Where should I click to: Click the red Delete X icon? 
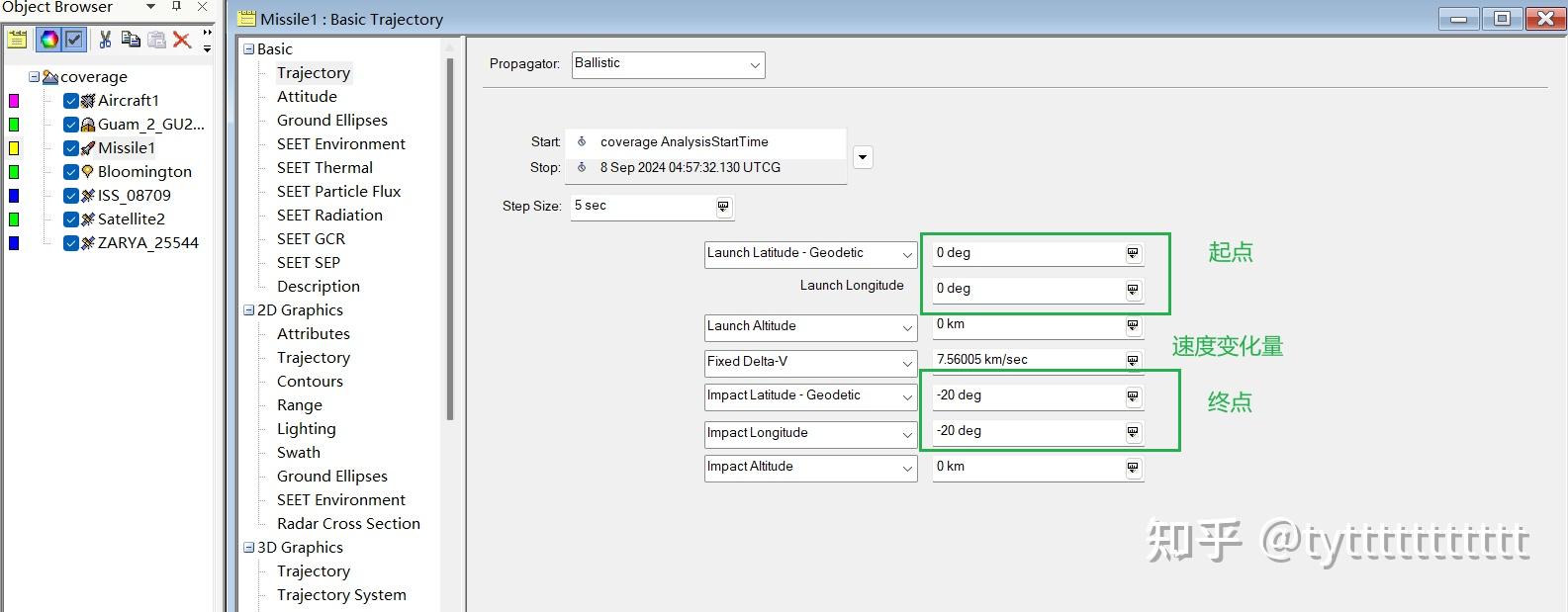pos(182,40)
